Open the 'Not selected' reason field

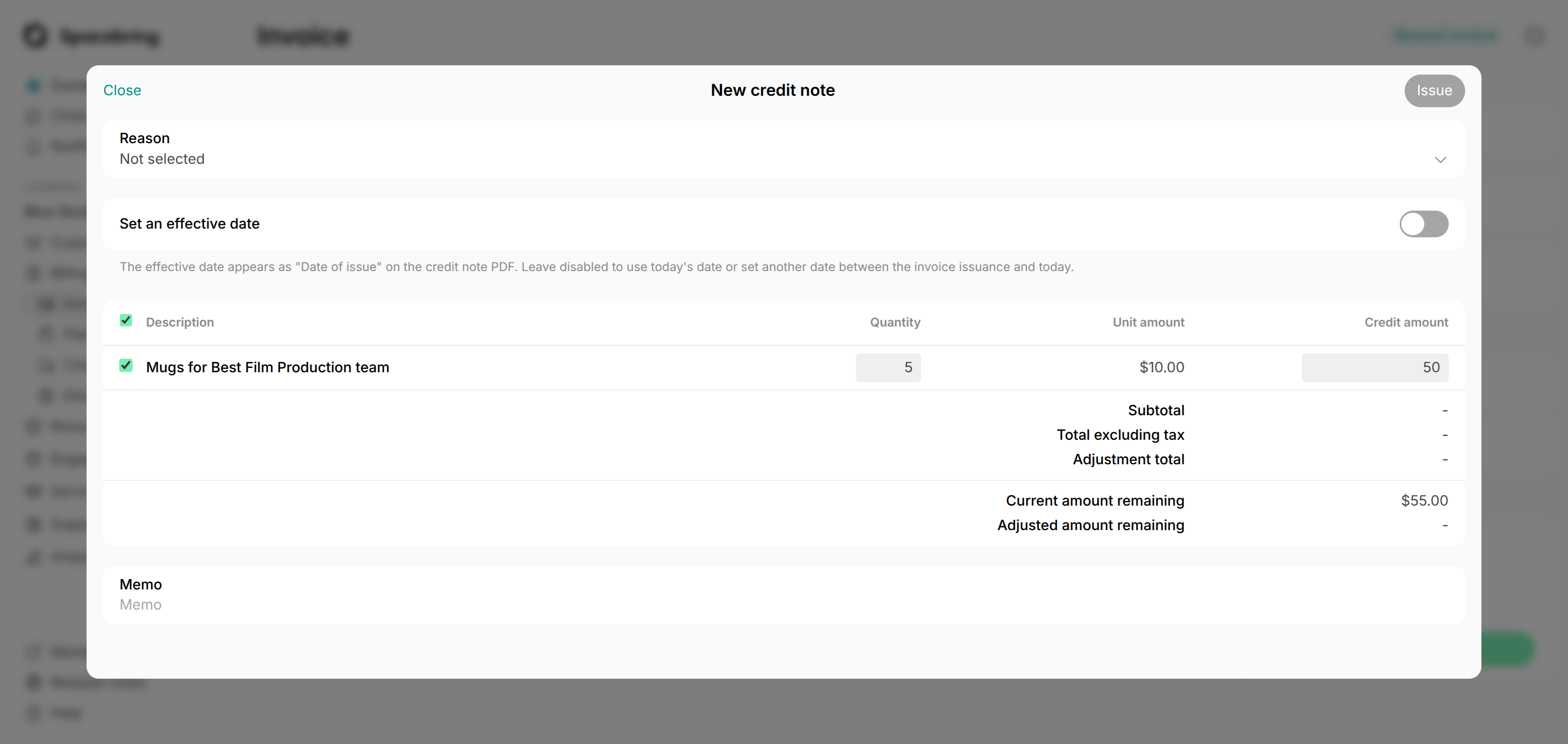[x=162, y=159]
